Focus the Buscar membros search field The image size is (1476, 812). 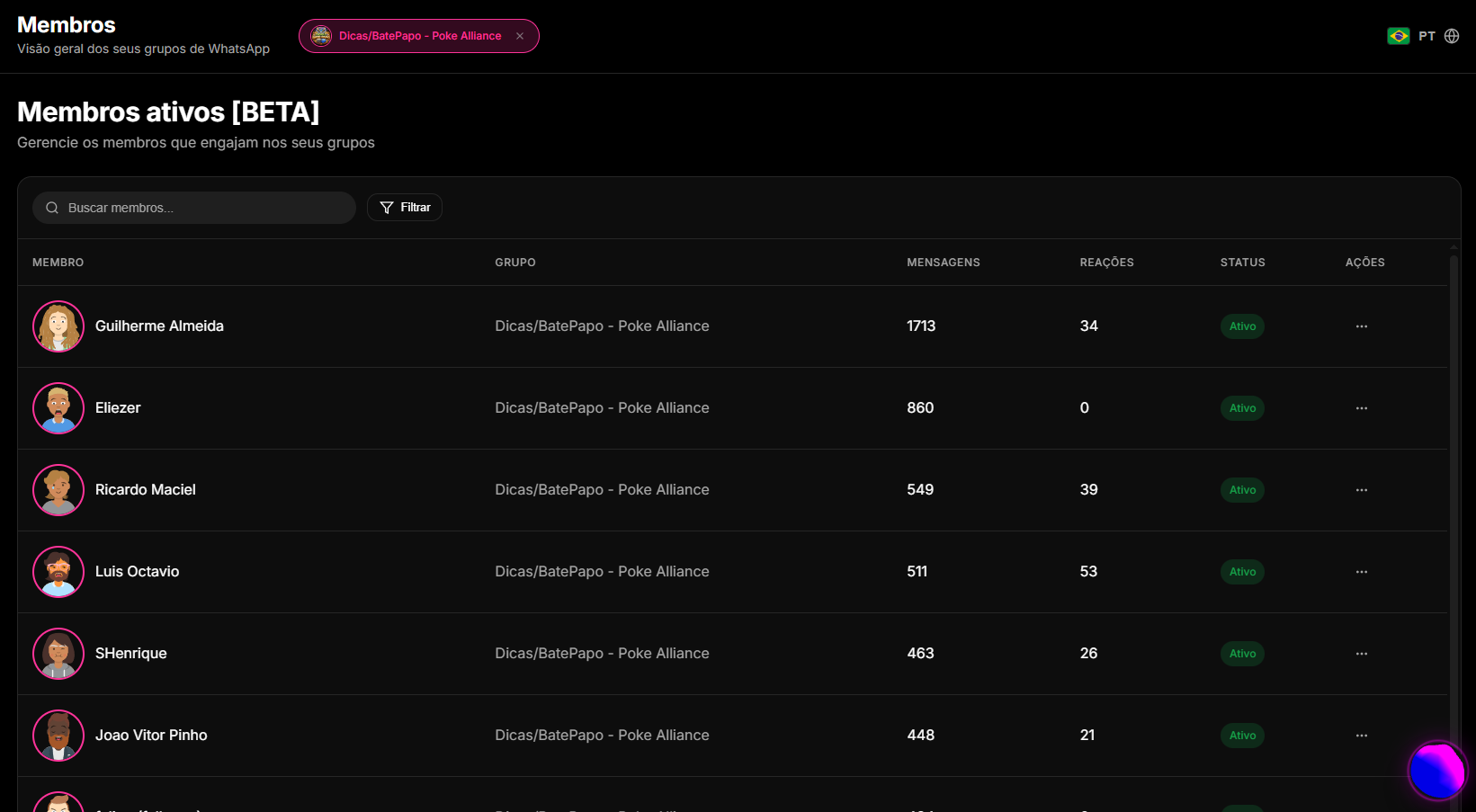coord(194,208)
